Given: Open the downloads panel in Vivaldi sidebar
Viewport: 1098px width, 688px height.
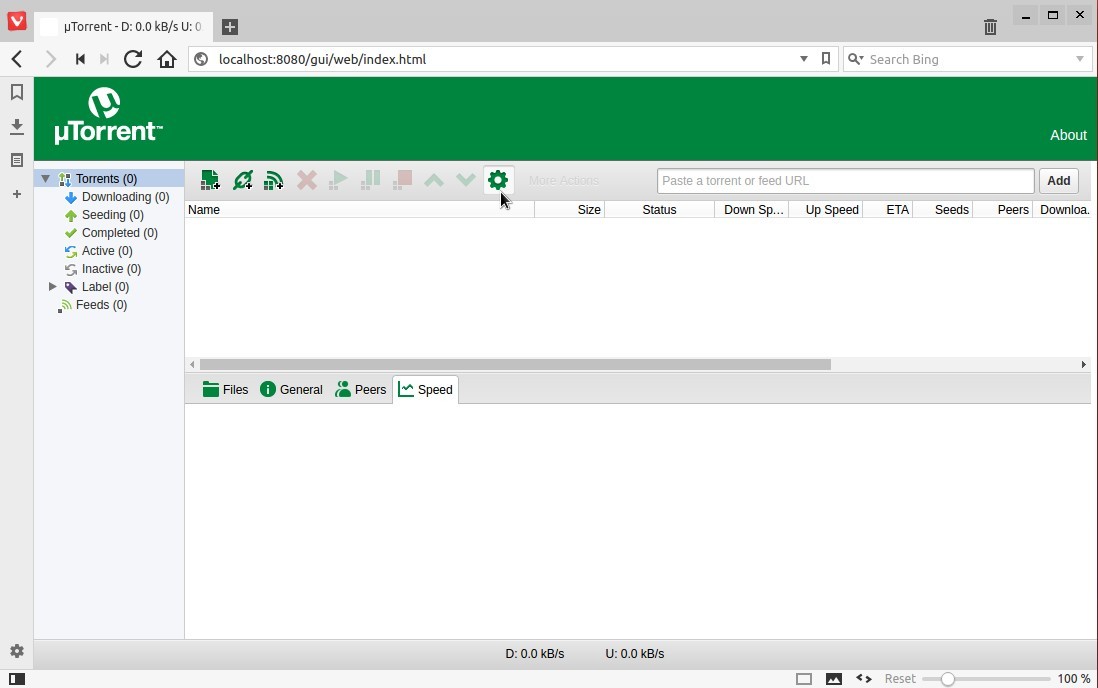Looking at the screenshot, I should tap(16, 126).
